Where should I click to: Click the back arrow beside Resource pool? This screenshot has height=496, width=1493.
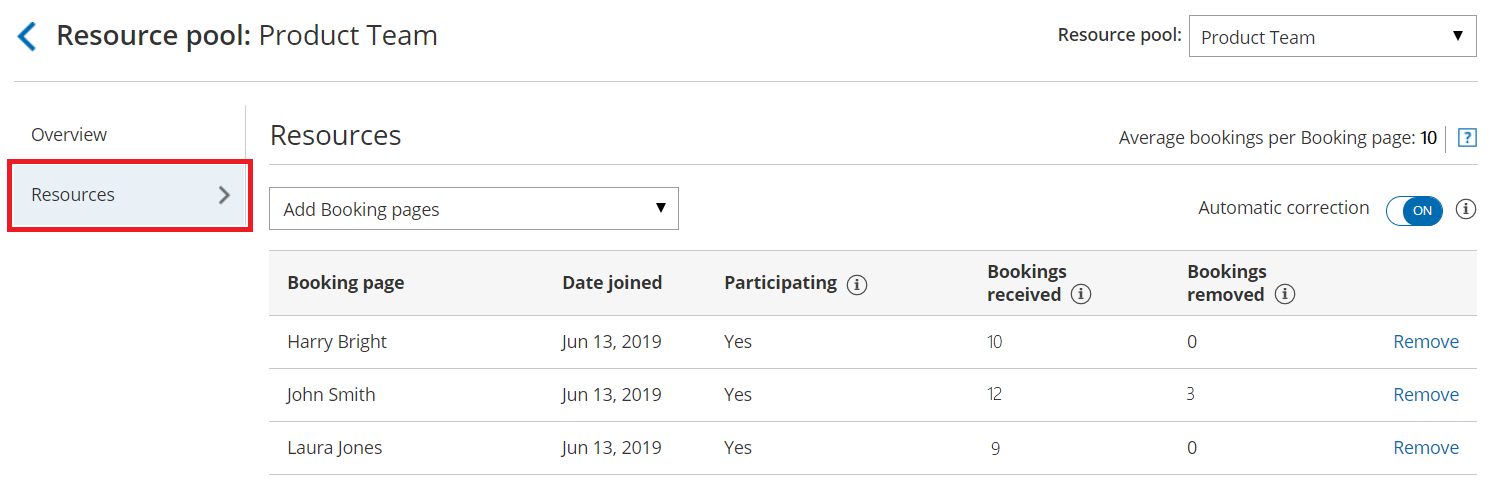coord(27,37)
